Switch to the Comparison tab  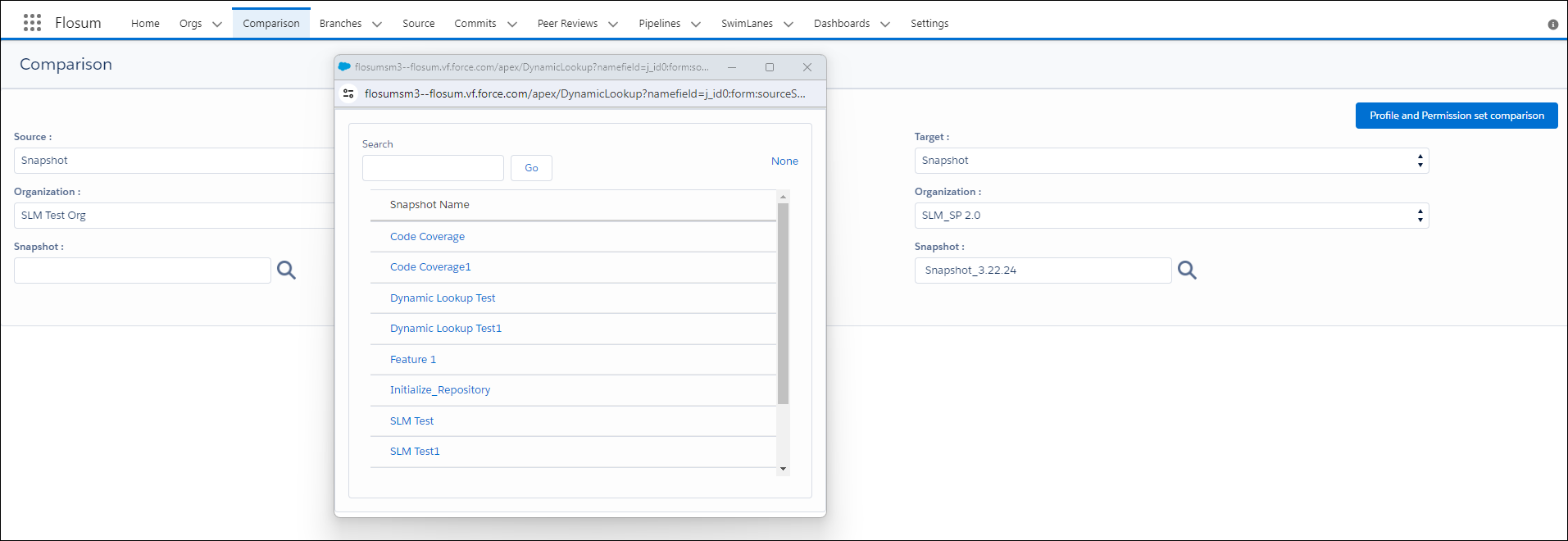(271, 24)
